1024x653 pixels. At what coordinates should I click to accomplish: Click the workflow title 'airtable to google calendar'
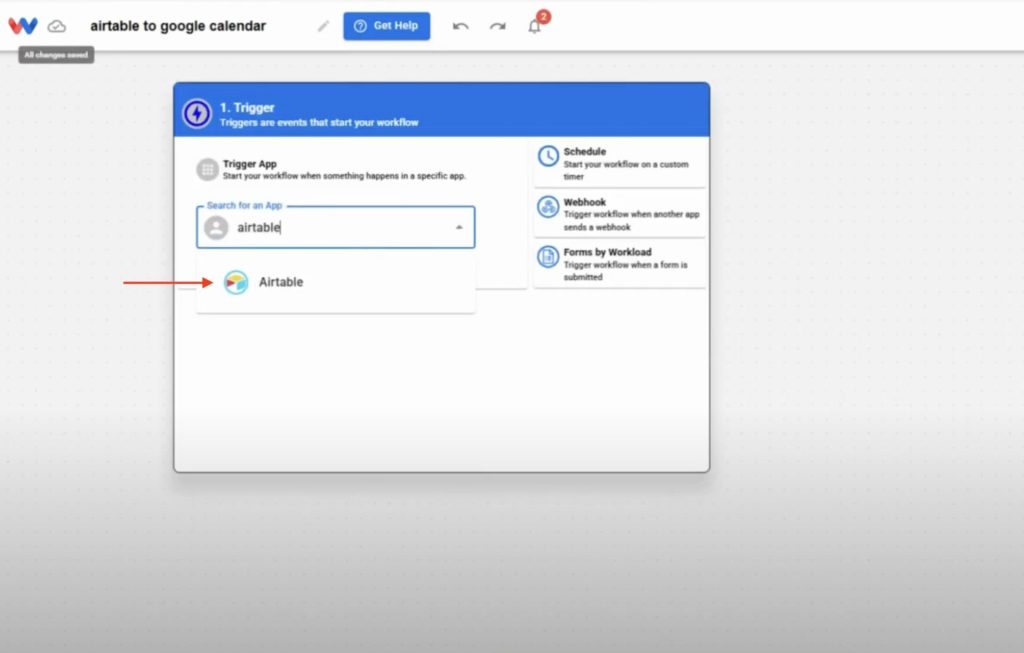(x=178, y=26)
